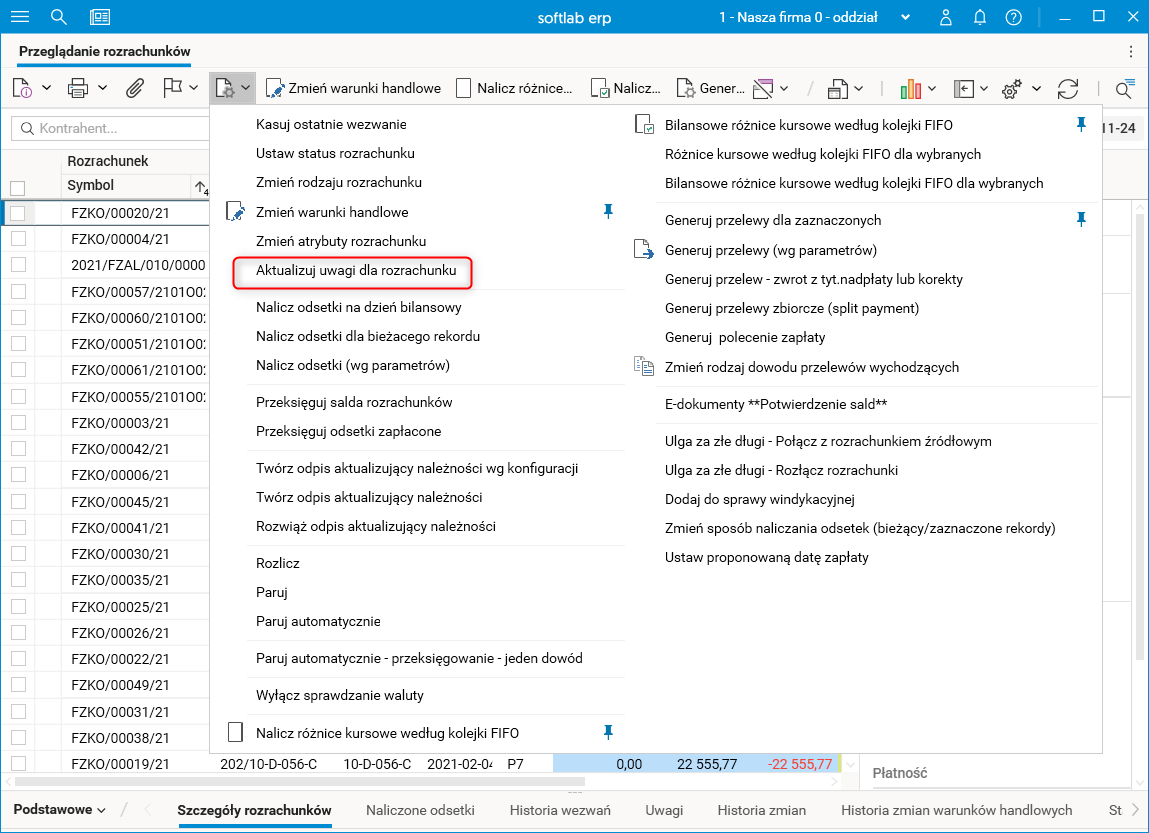Open help question mark icon

click(x=1013, y=17)
